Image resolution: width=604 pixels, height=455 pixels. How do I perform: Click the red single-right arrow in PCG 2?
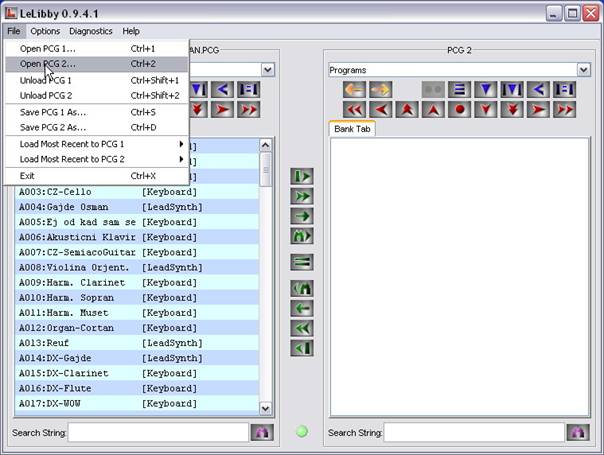(538, 110)
